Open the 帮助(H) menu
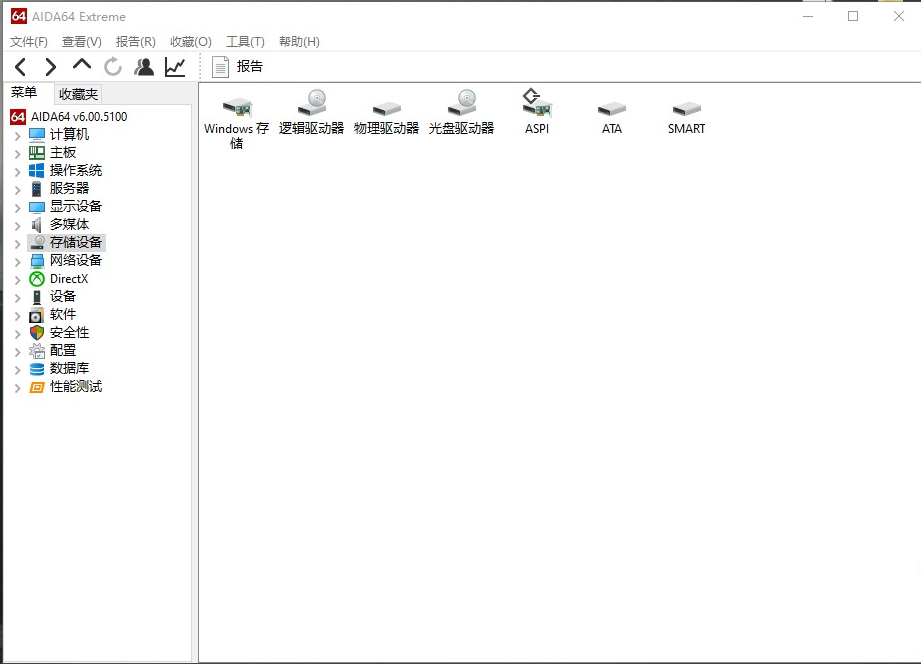 pos(299,42)
